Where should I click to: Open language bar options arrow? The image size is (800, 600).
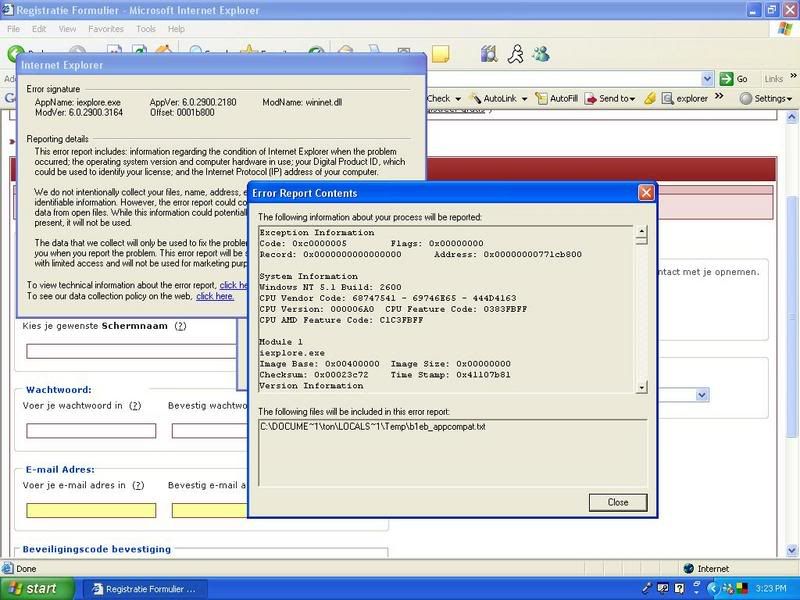tap(696, 591)
